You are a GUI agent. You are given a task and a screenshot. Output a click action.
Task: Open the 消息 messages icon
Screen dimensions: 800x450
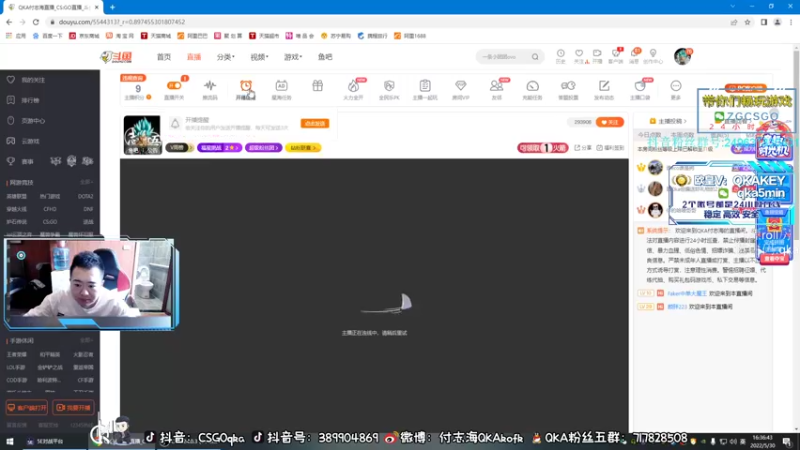(x=634, y=53)
